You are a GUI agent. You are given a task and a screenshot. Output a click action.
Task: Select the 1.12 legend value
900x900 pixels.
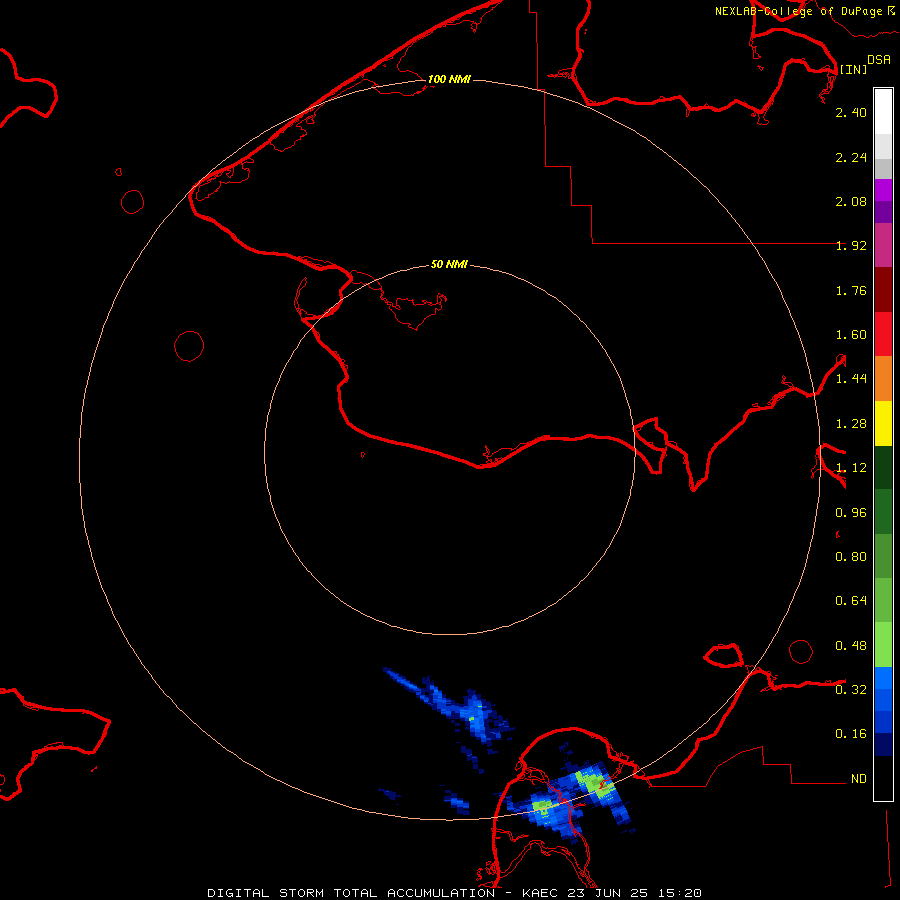pos(851,468)
